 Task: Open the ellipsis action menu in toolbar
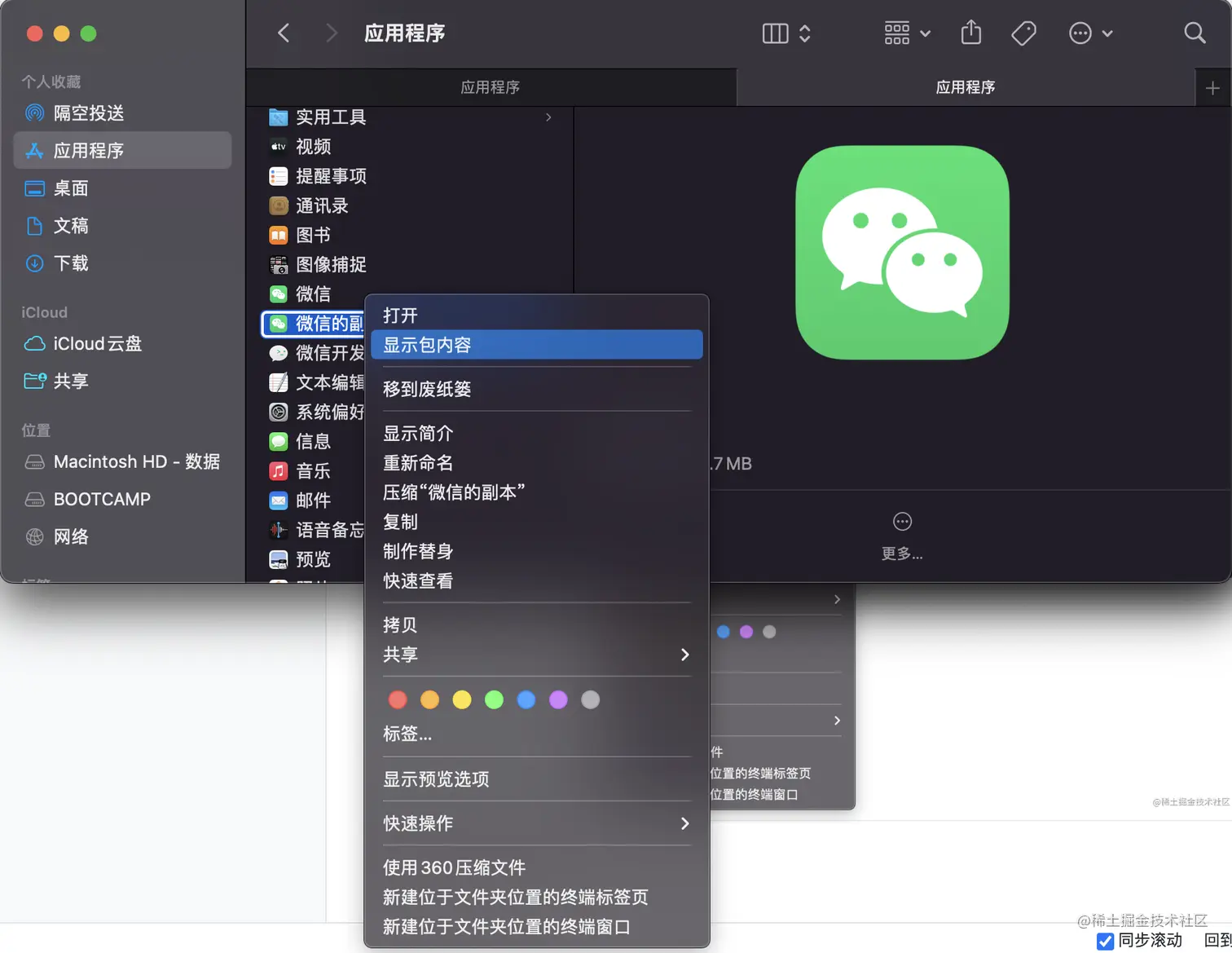[1090, 33]
